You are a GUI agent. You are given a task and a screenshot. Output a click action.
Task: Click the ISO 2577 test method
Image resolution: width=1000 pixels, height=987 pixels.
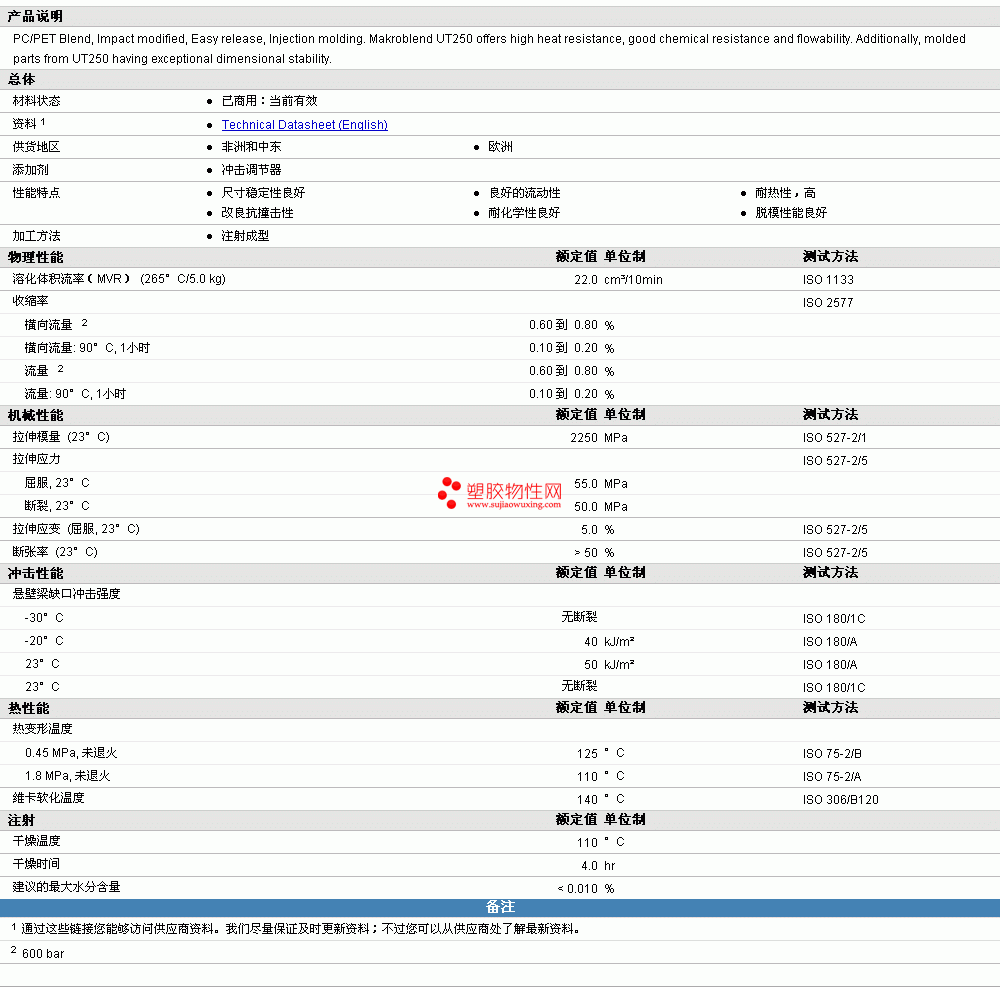[828, 302]
